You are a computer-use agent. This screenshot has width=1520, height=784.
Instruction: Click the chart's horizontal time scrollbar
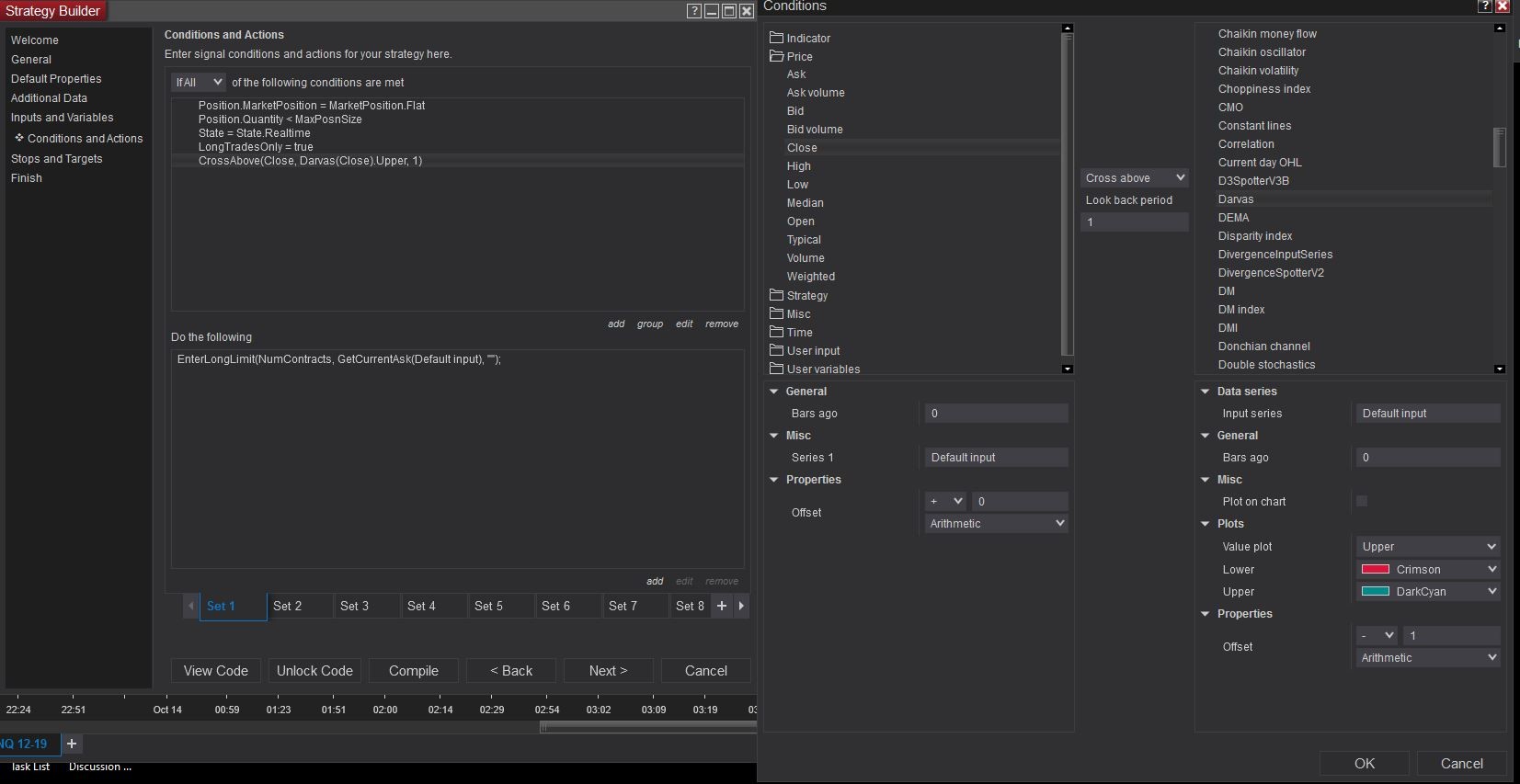[x=648, y=727]
